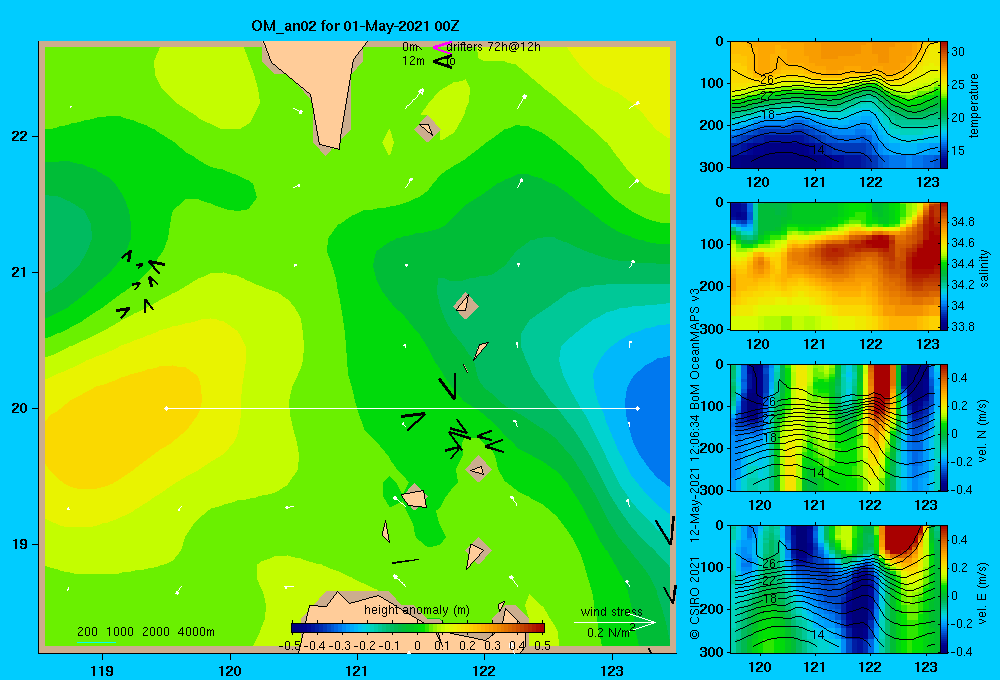Click the 'vel. N (m/s)' axis label
Image resolution: width=1000 pixels, height=680 pixels.
coord(983,431)
